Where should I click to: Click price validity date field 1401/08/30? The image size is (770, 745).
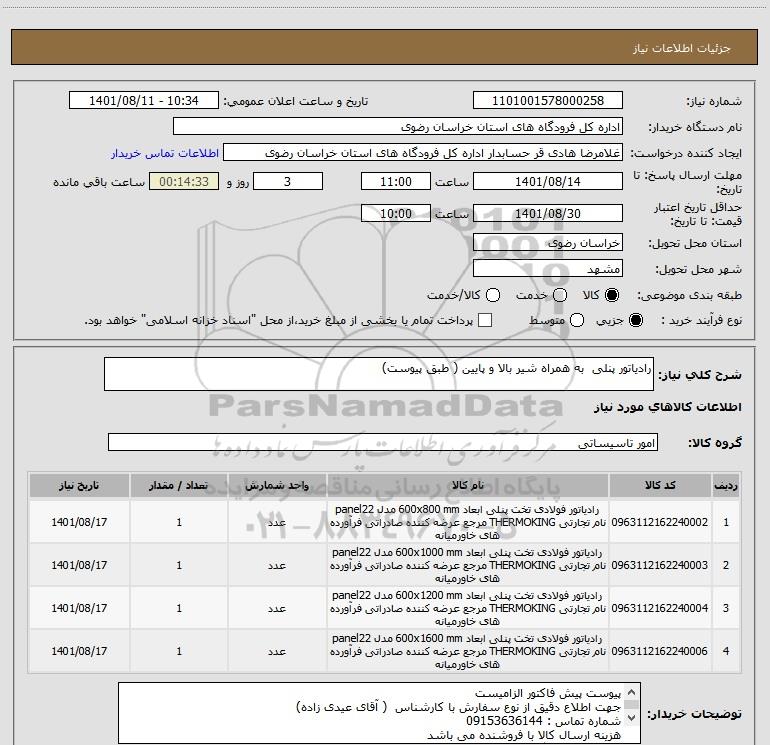(x=548, y=213)
